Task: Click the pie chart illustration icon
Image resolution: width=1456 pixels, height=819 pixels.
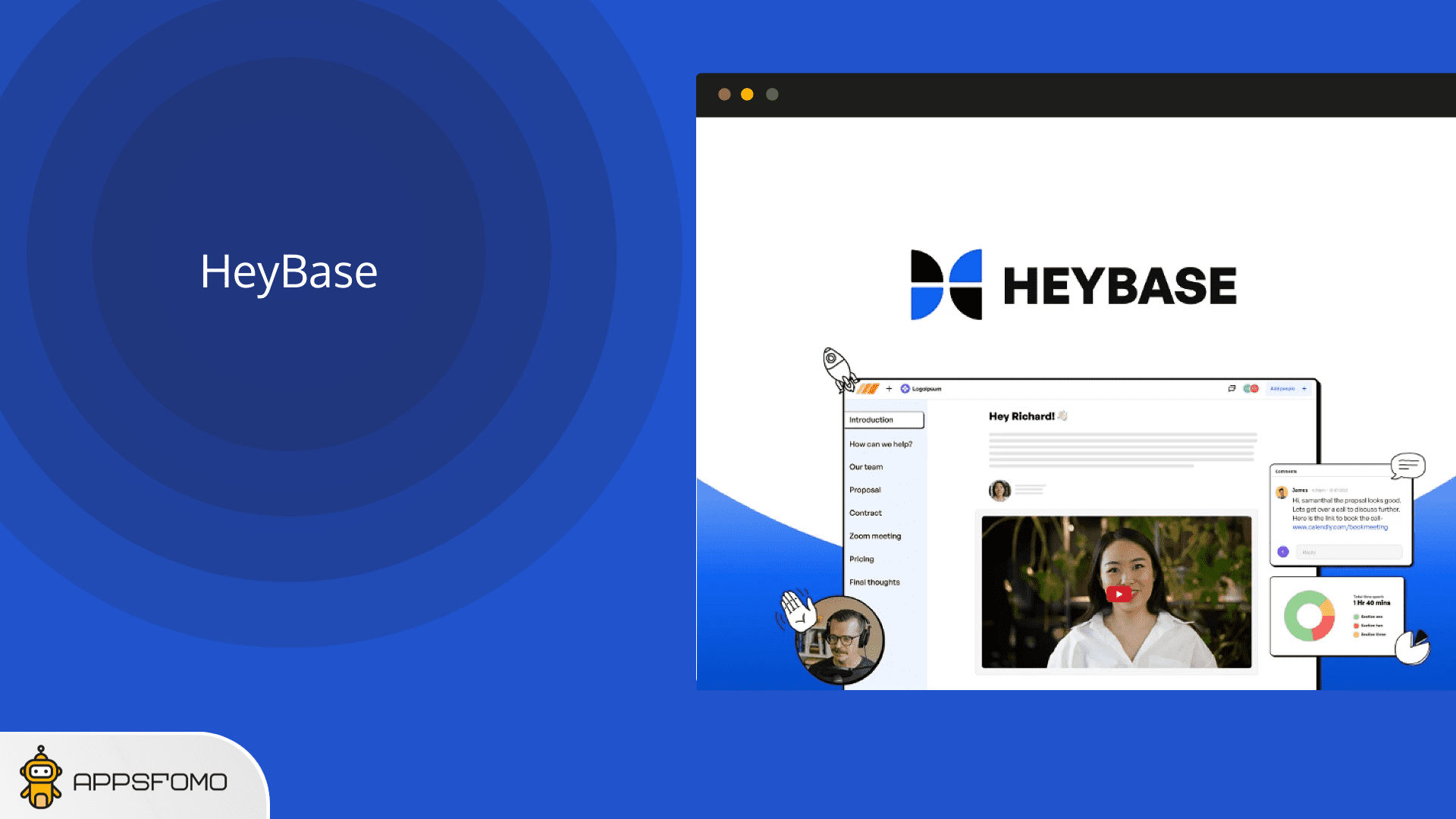Action: coord(1412,647)
